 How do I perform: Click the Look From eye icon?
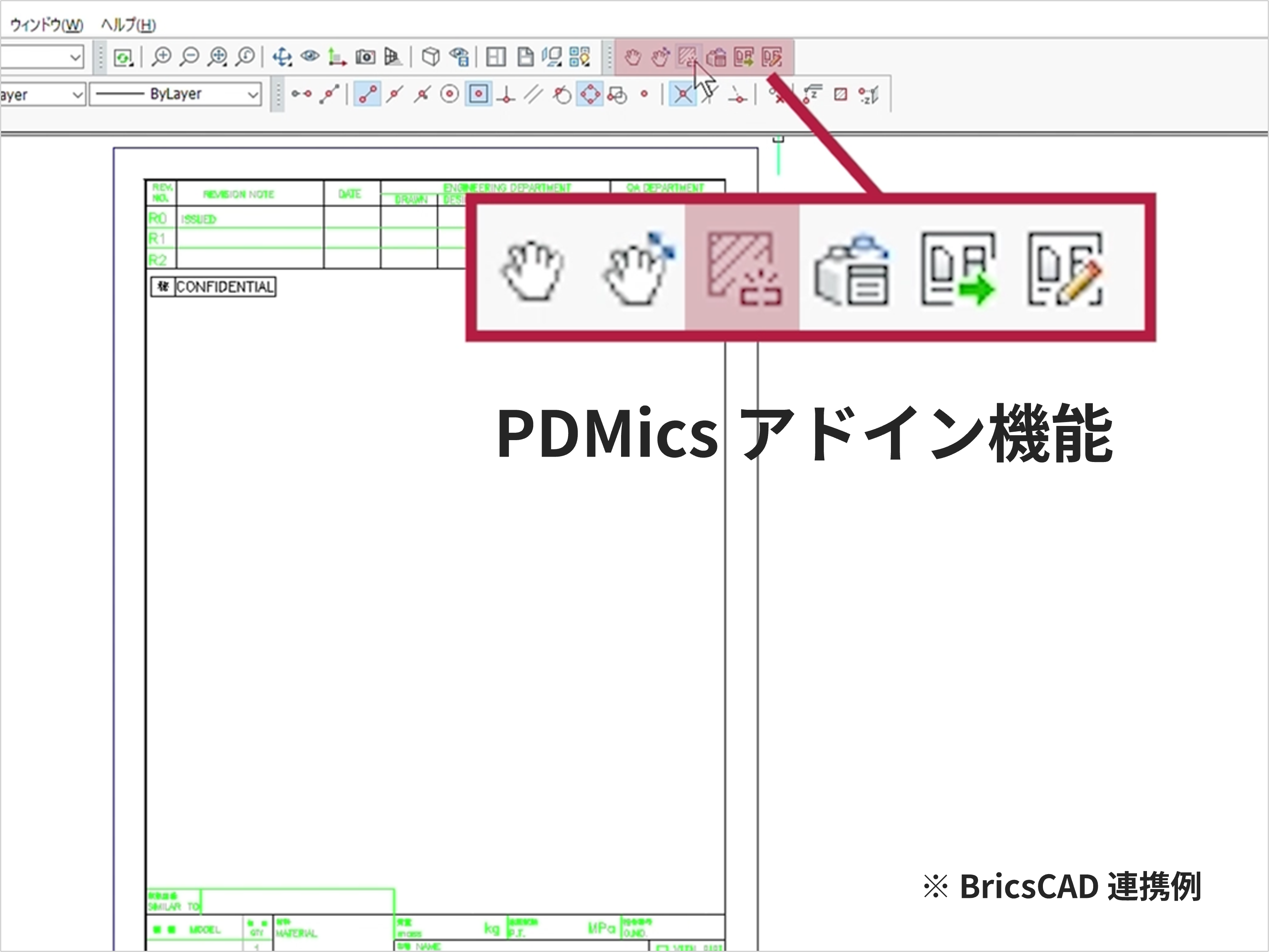[x=310, y=56]
